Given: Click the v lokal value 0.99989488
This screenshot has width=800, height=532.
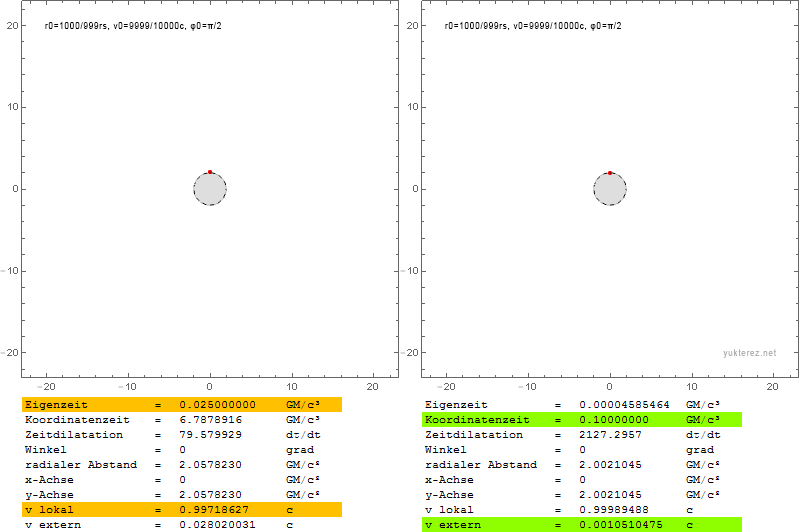Looking at the screenshot, I should [613, 510].
